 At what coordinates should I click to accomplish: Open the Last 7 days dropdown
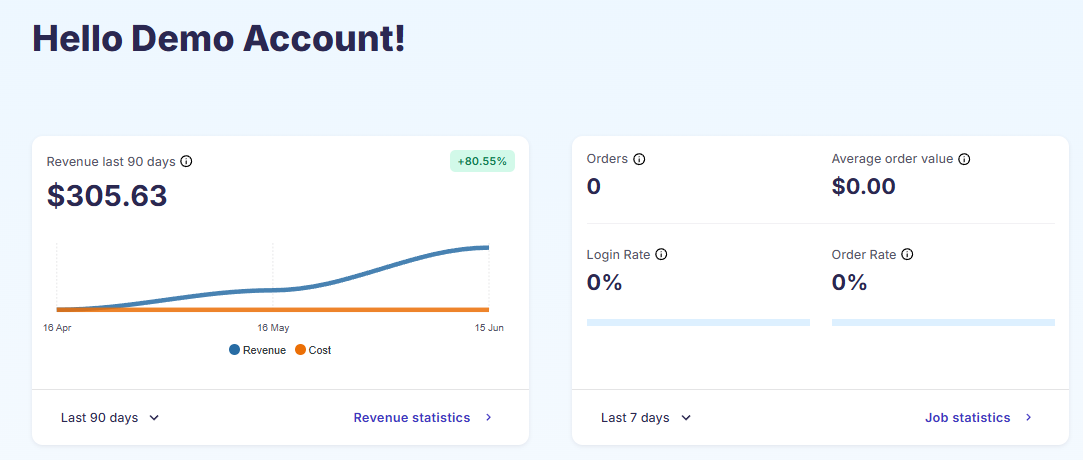coord(646,418)
